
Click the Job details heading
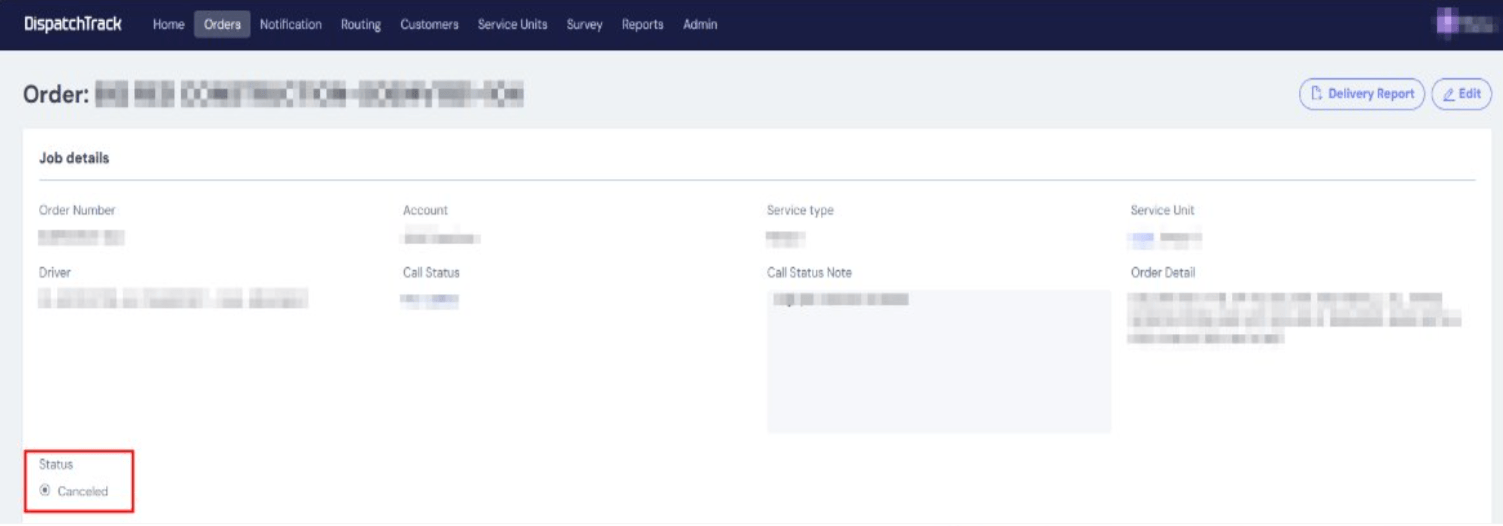tap(74, 158)
